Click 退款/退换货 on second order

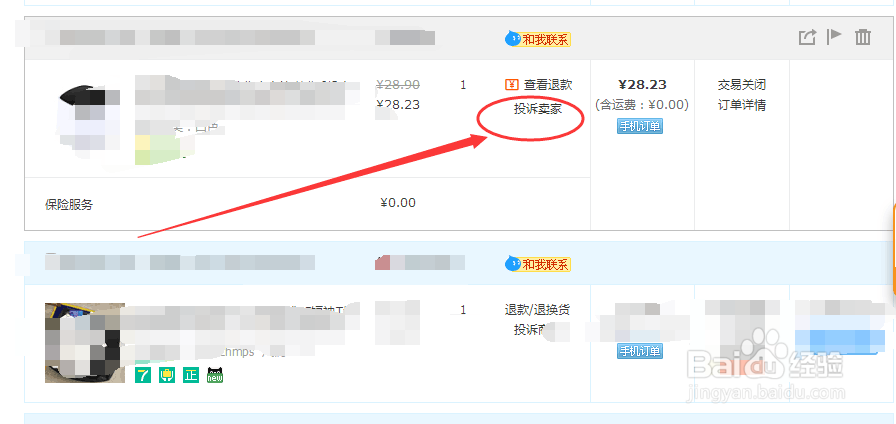point(537,310)
